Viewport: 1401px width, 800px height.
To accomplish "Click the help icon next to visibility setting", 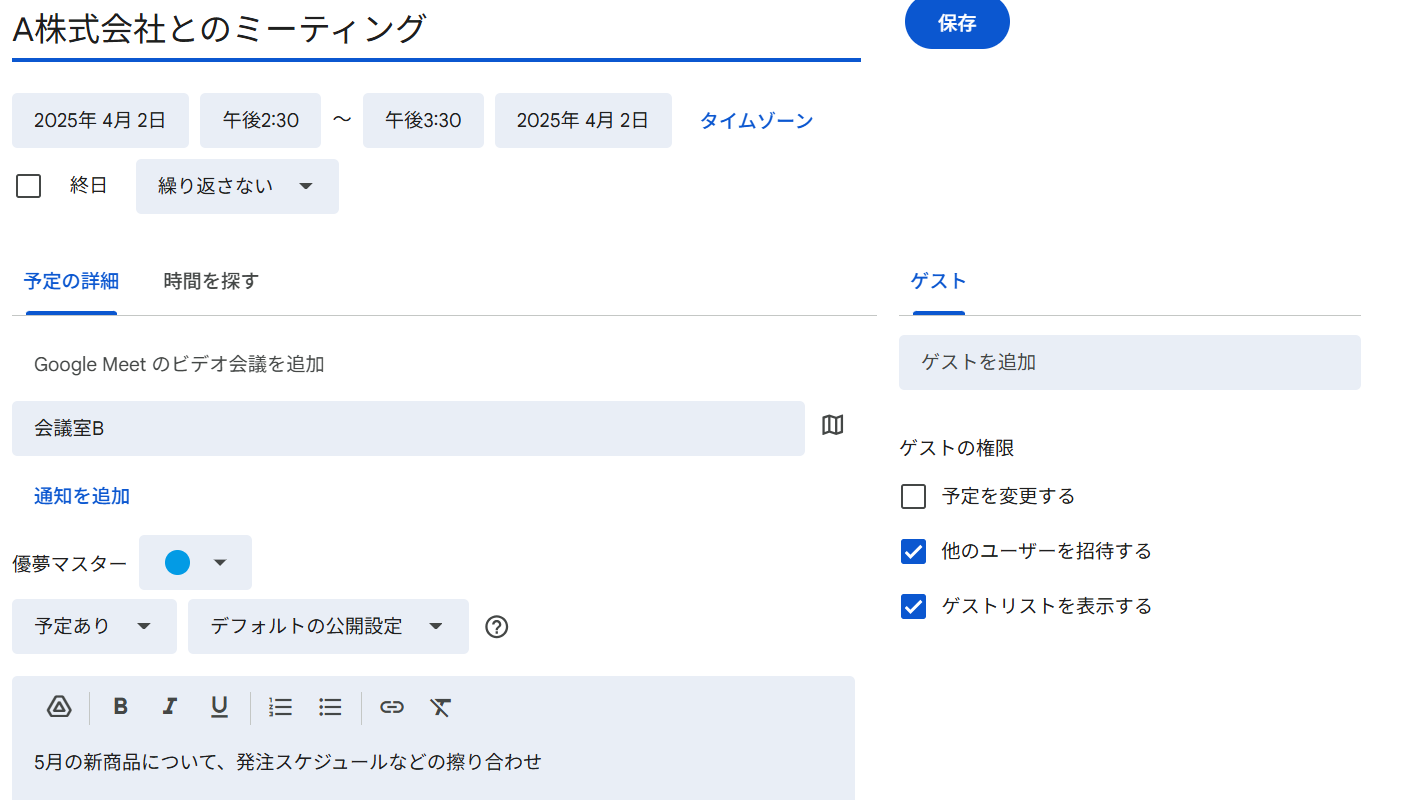I will (497, 627).
